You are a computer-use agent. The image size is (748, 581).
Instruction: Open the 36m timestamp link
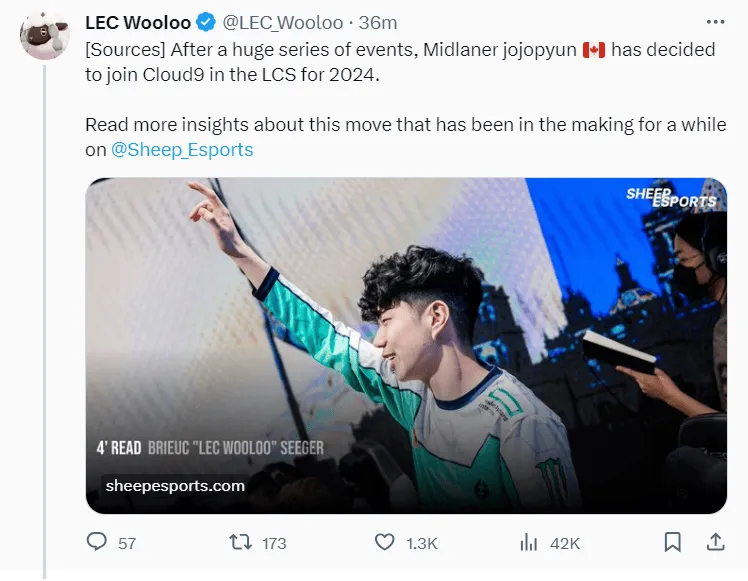coord(378,22)
